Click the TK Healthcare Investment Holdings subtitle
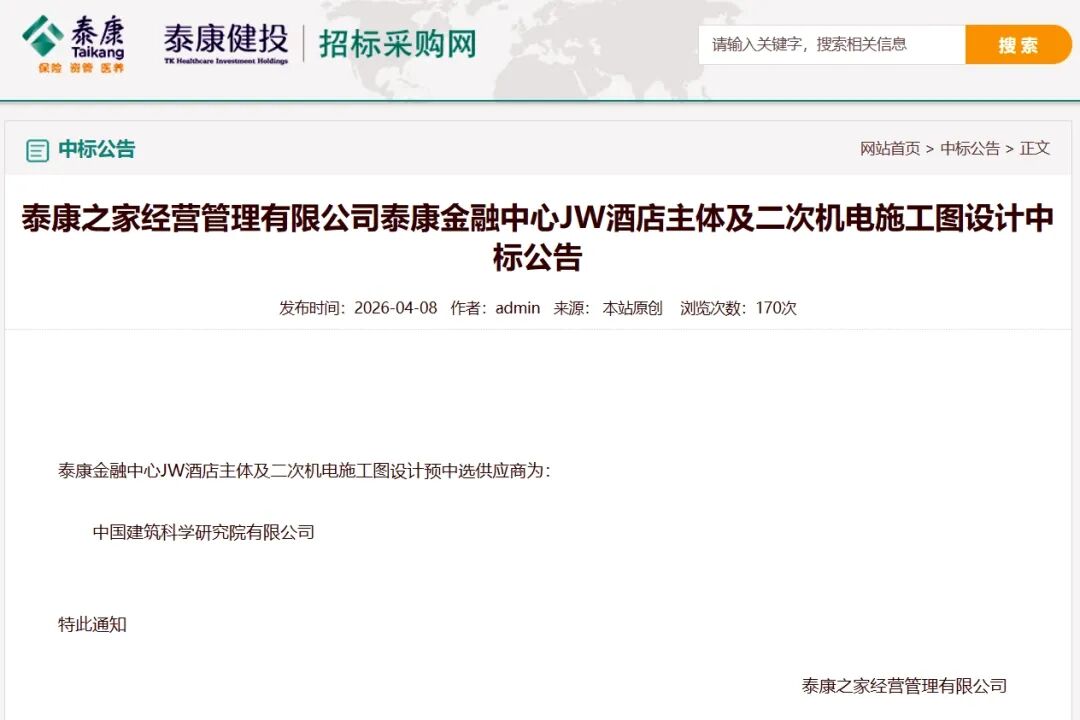 point(226,62)
